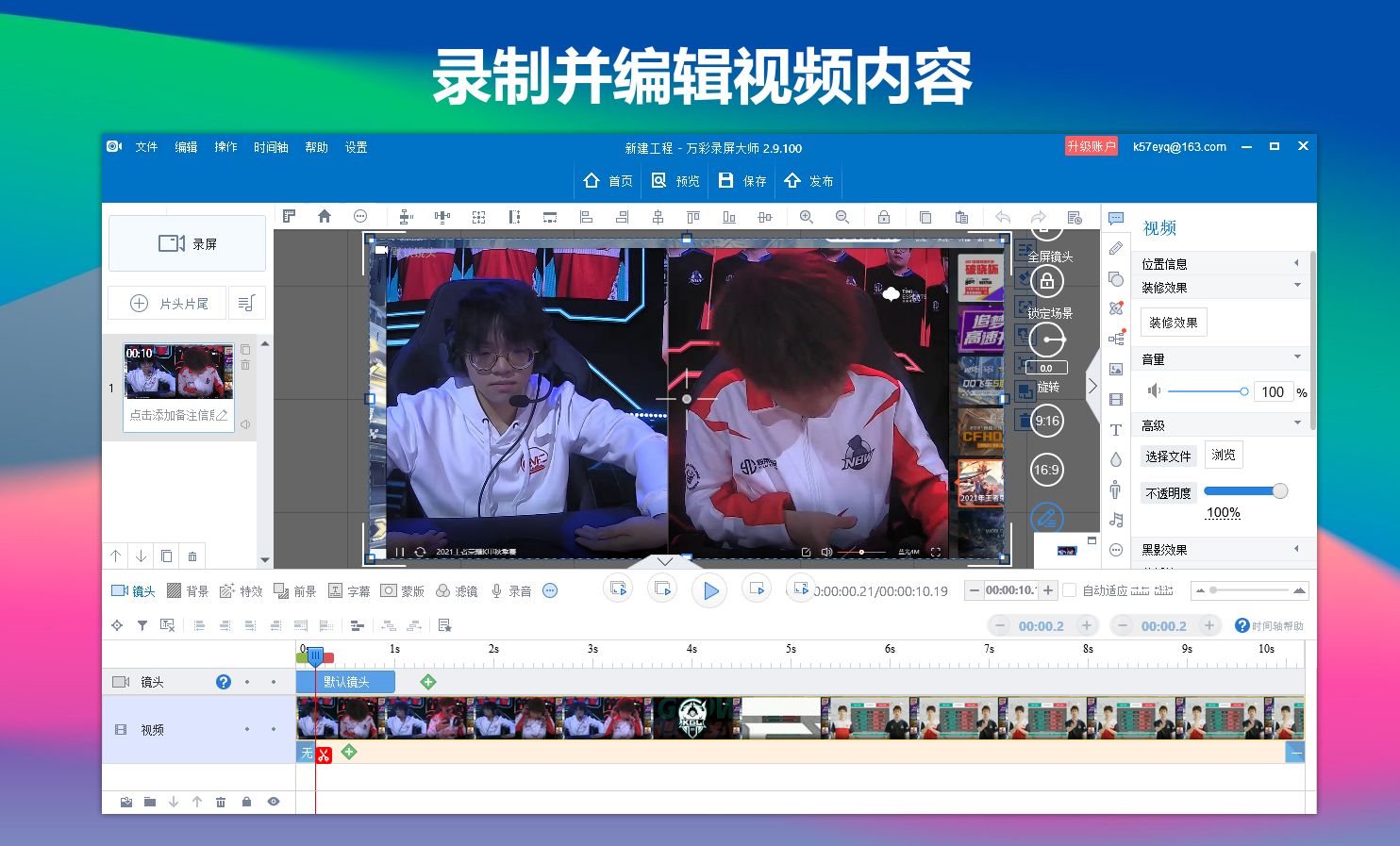The height and width of the screenshot is (846, 1400).
Task: Expand the 位置信息 section
Action: pyautogui.click(x=1220, y=263)
